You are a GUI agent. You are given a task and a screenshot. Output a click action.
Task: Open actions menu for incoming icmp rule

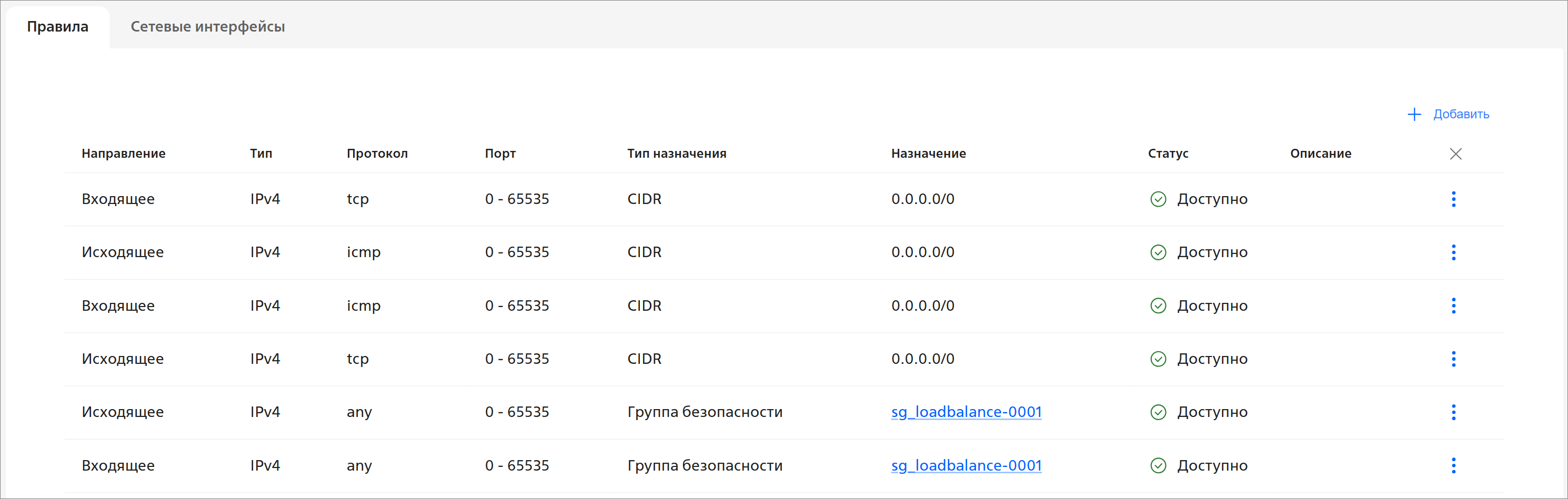1453,305
